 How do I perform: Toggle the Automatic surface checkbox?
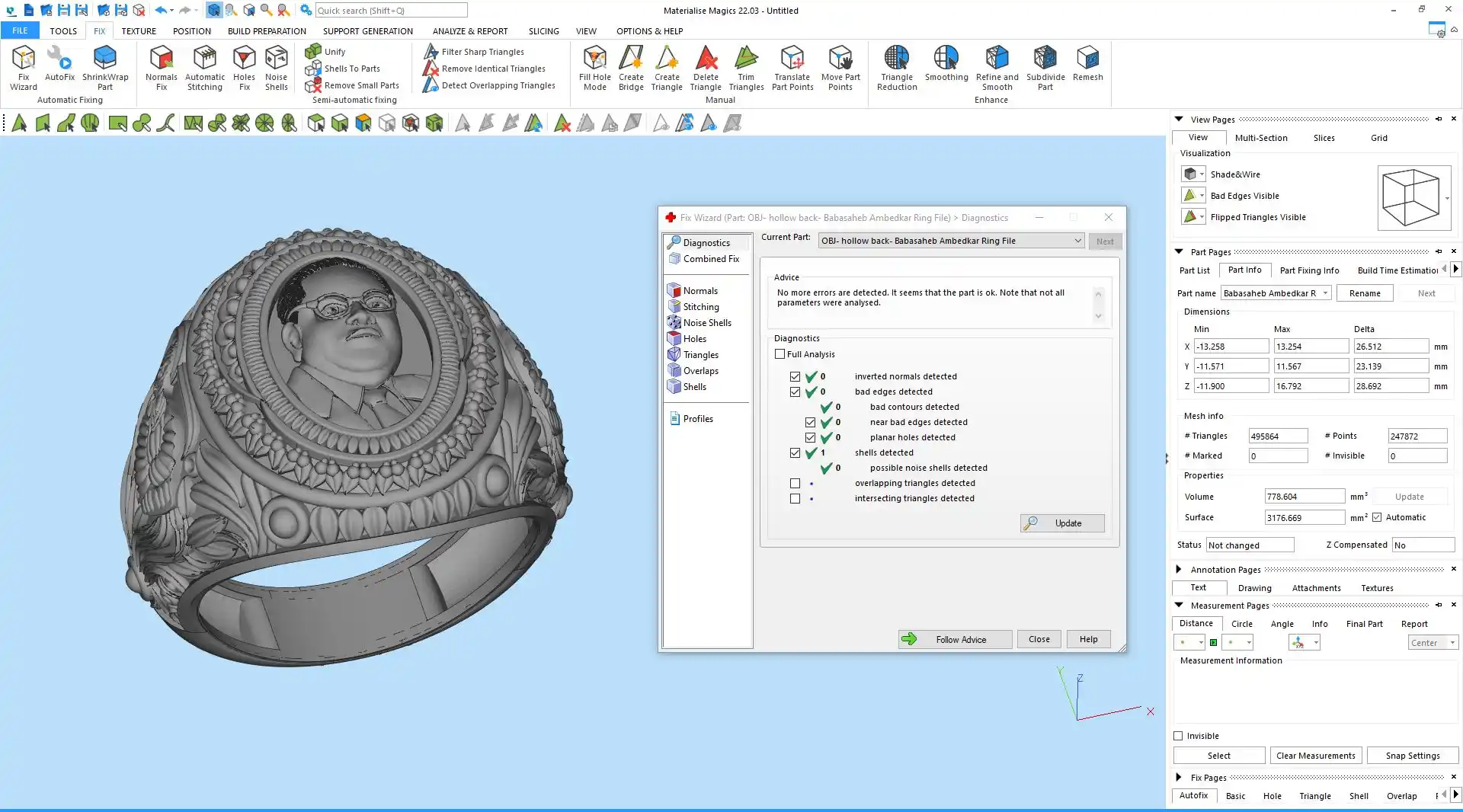coord(1377,517)
